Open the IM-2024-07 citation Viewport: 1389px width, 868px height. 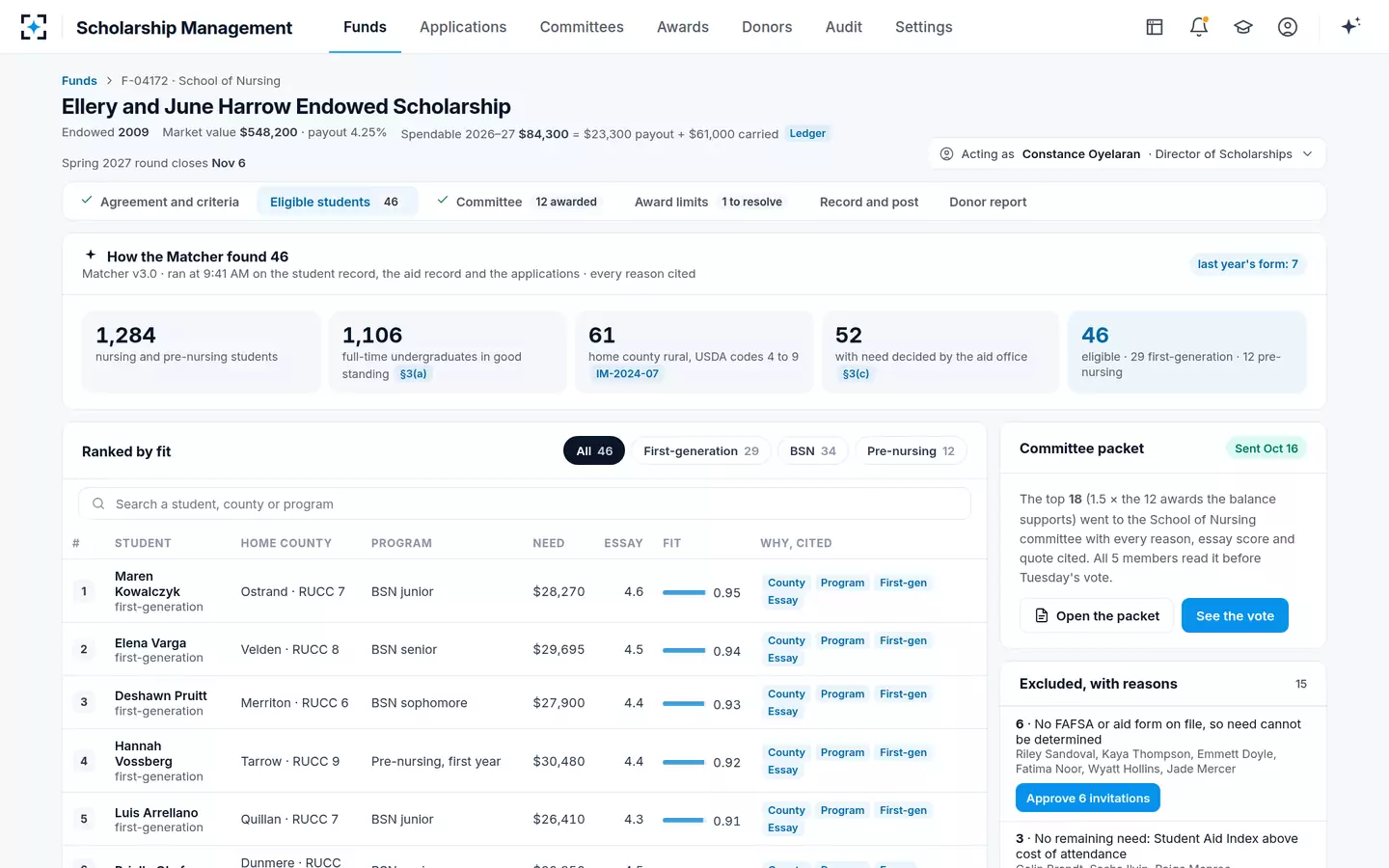tap(627, 374)
